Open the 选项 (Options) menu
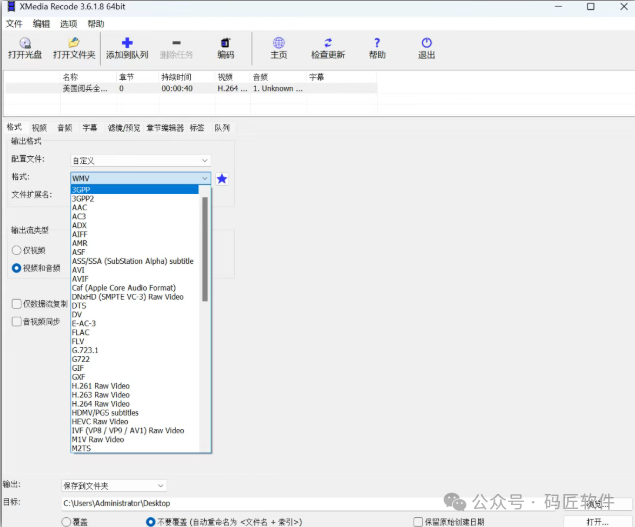Screen dimensions: 635x527 click(x=68, y=23)
